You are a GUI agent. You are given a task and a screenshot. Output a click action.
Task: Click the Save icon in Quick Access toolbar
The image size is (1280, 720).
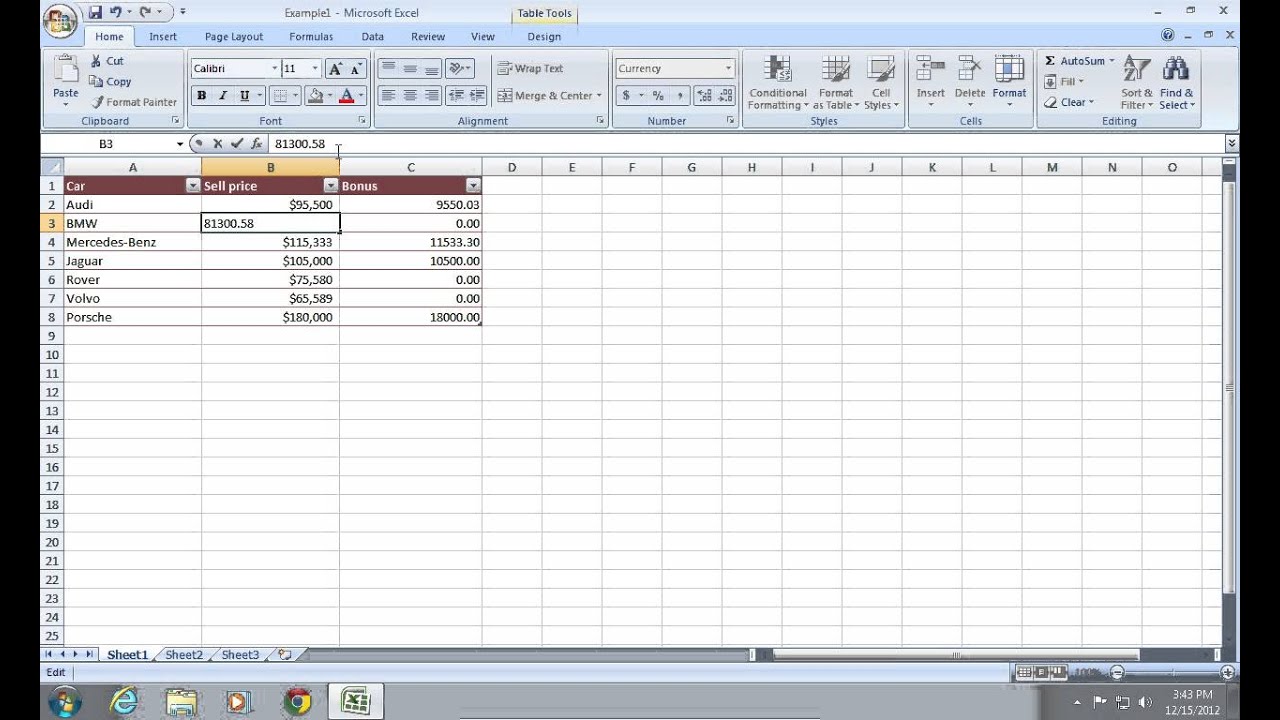pyautogui.click(x=96, y=13)
